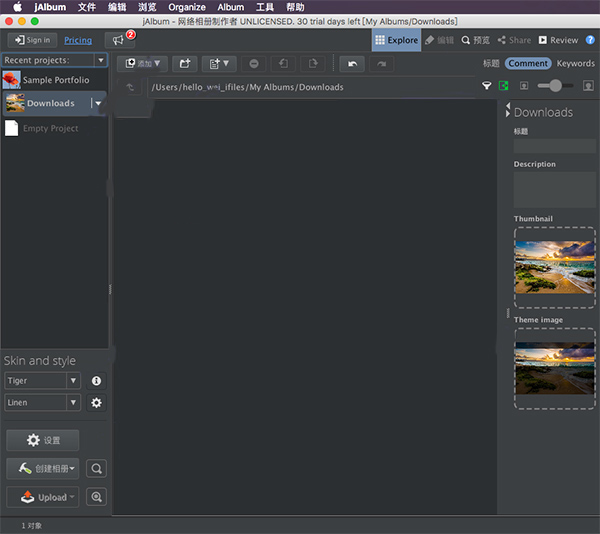Open the Organize menu
The width and height of the screenshot is (600, 534).
(186, 7)
